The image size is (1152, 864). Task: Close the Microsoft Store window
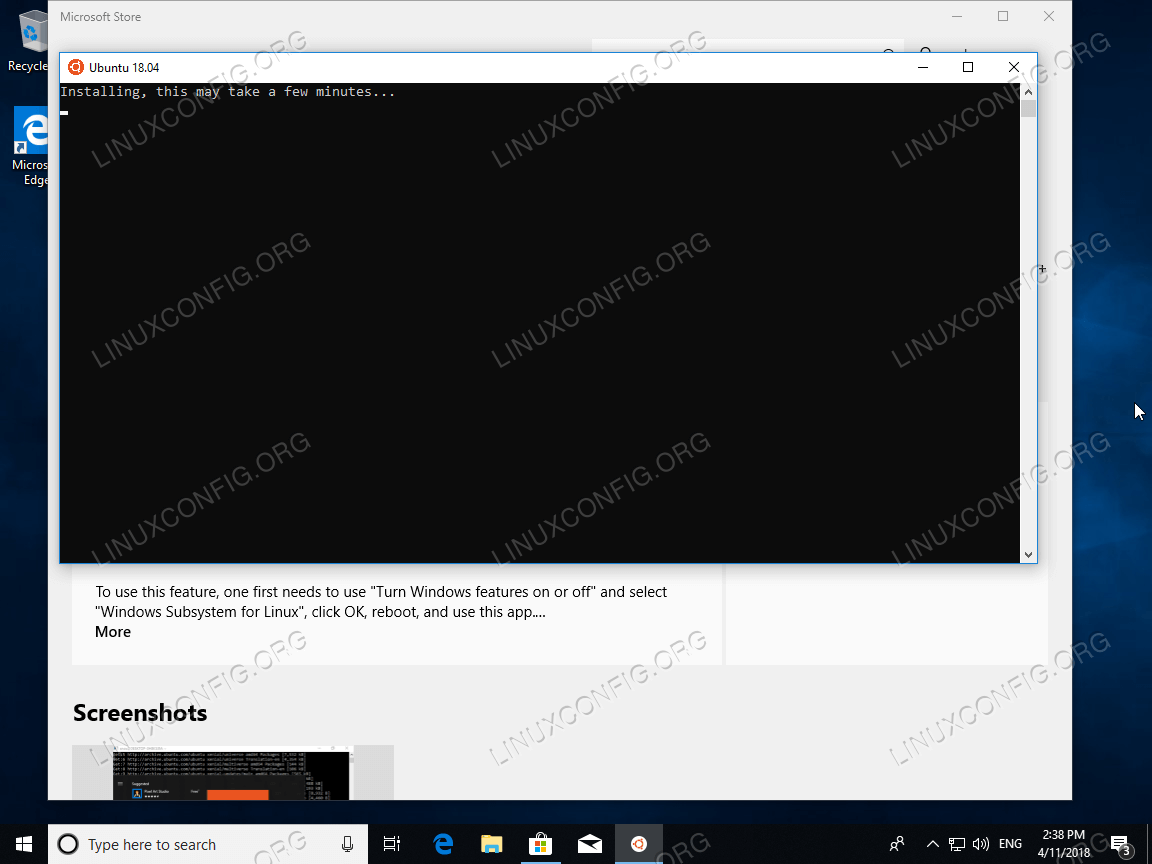(1049, 16)
